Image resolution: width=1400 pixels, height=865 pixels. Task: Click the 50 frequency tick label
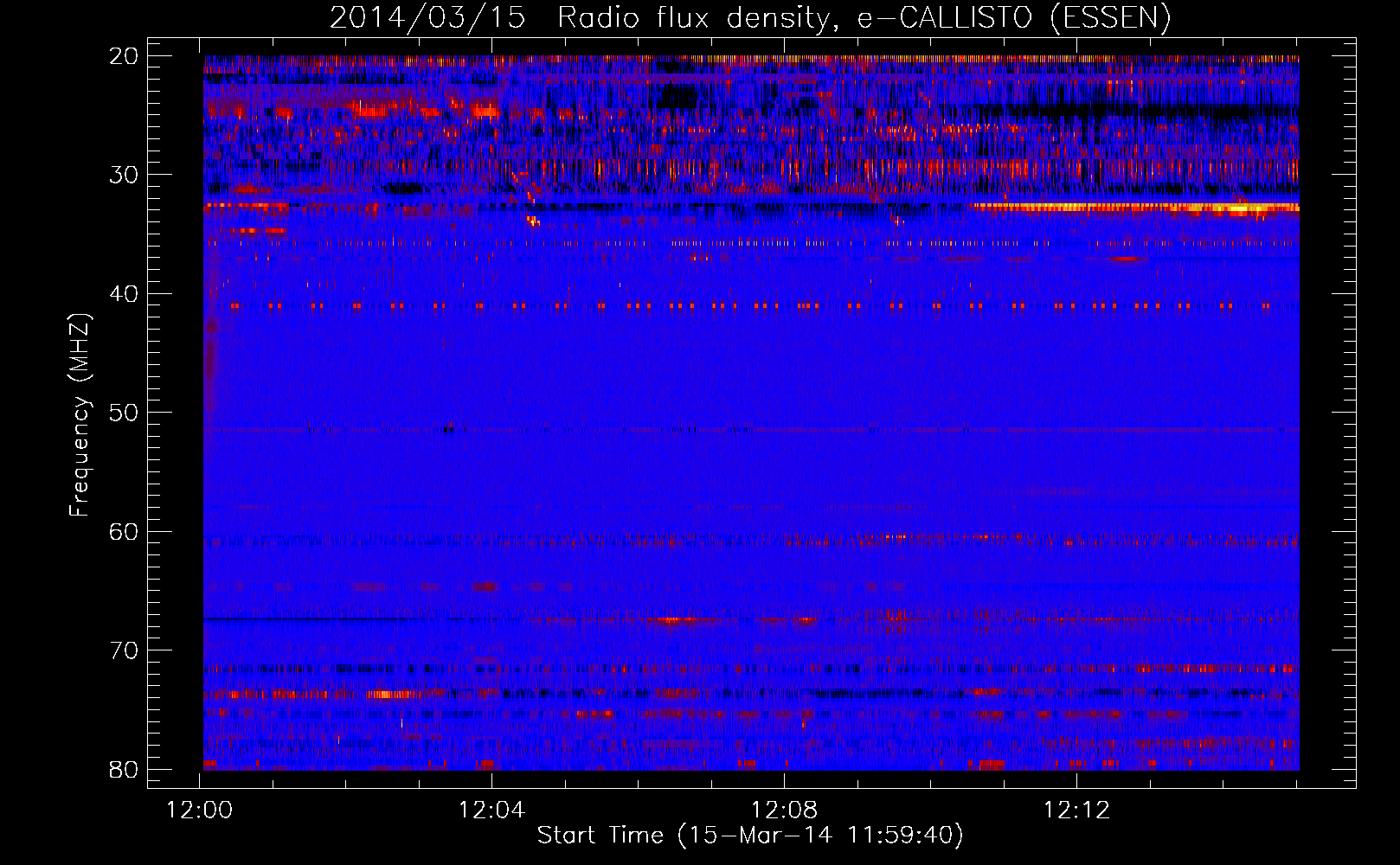(x=124, y=413)
